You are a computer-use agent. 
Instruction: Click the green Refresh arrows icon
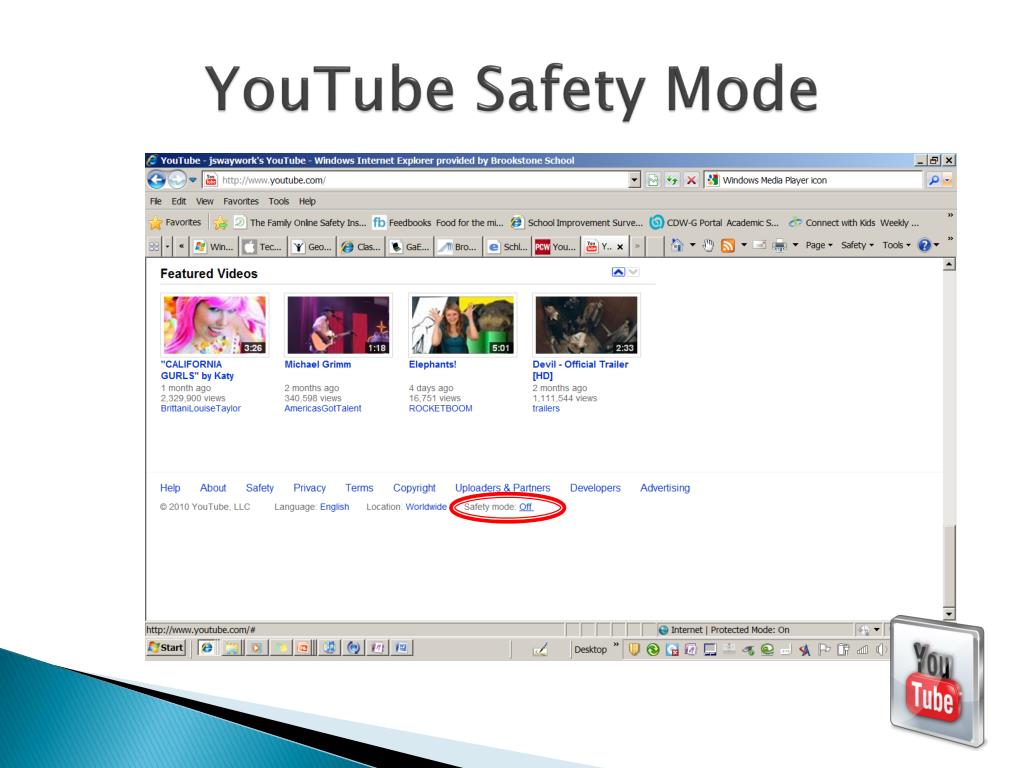(x=671, y=180)
